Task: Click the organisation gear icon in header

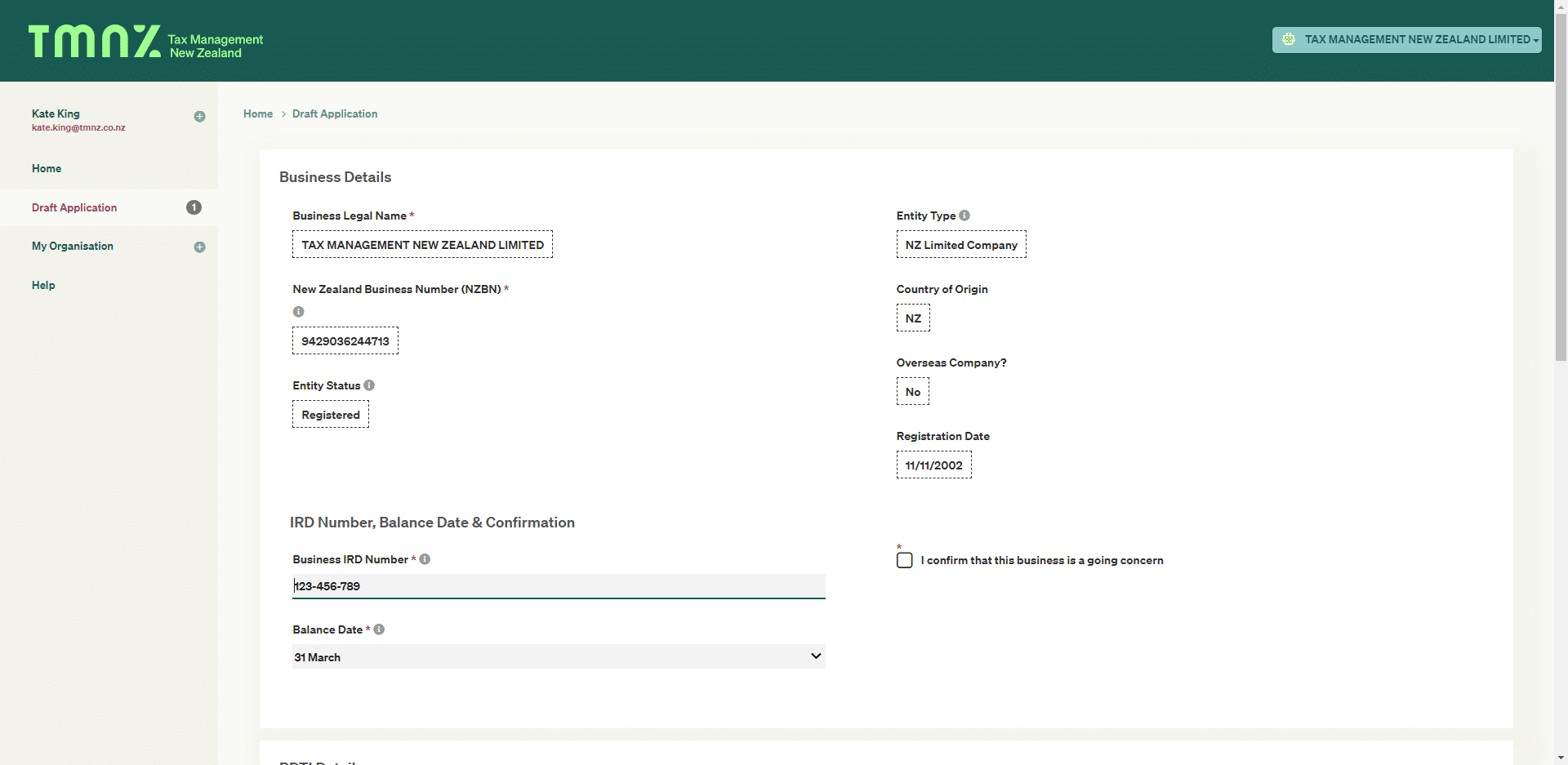Action: [x=1289, y=39]
